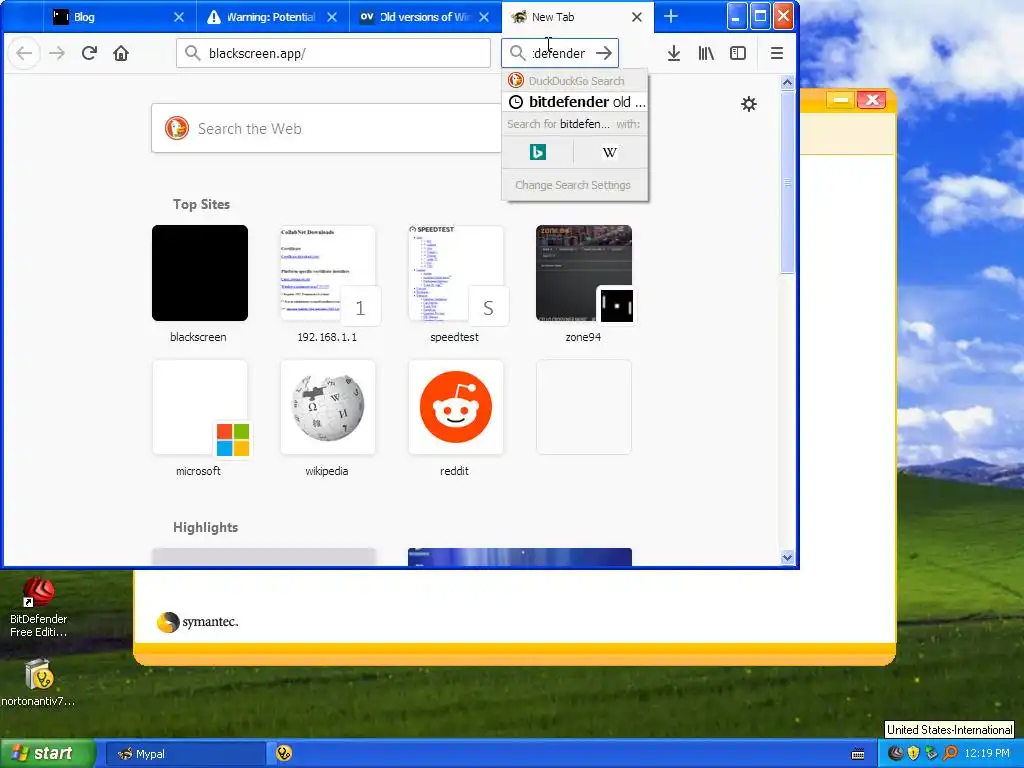This screenshot has height=768, width=1024.
Task: Click the search box containing defender
Action: (x=560, y=54)
